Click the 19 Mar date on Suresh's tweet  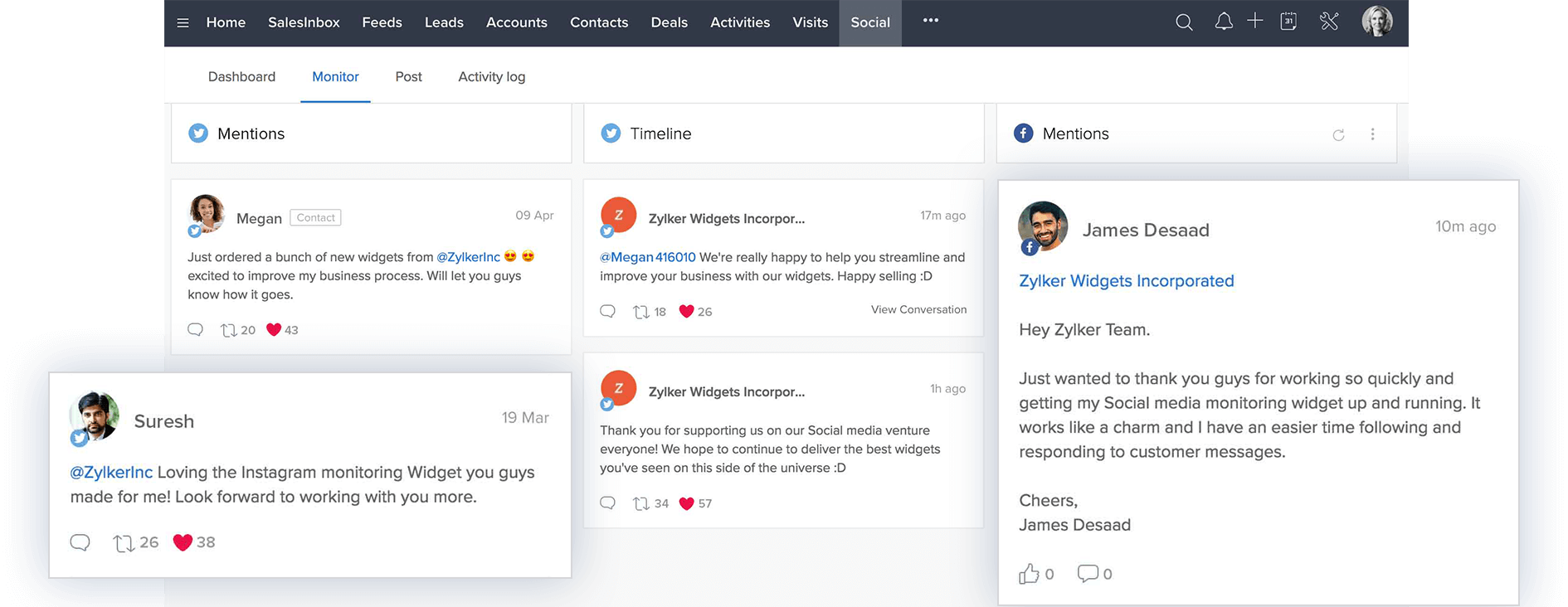tap(525, 418)
